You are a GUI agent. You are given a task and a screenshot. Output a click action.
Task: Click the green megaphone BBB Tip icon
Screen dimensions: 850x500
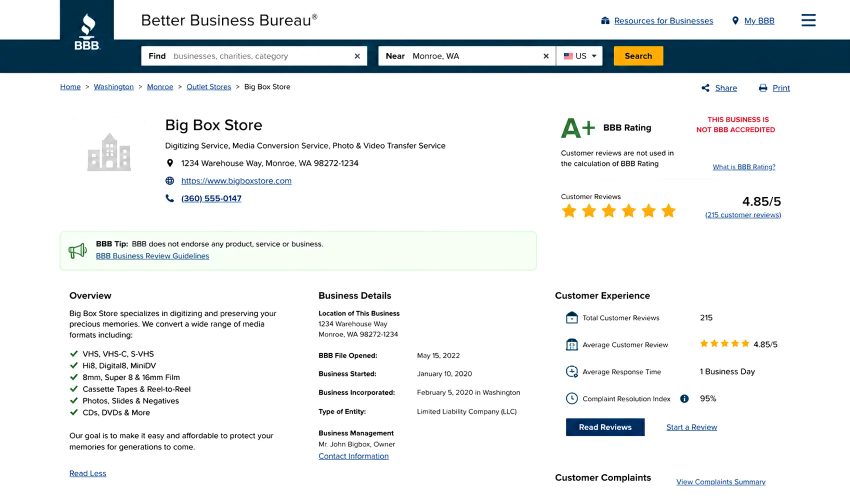[x=78, y=251]
